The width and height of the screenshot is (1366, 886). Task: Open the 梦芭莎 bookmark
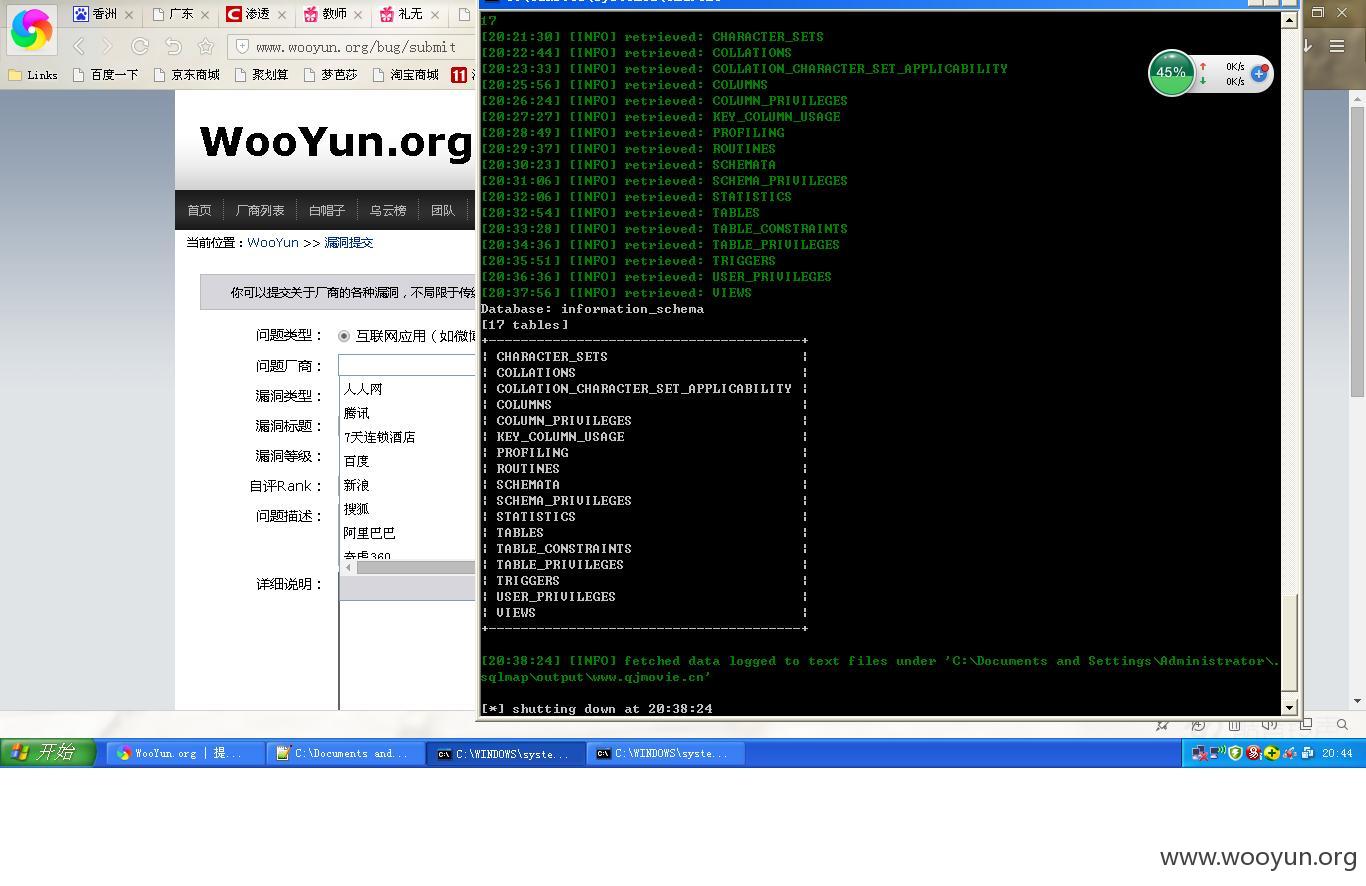click(x=330, y=75)
